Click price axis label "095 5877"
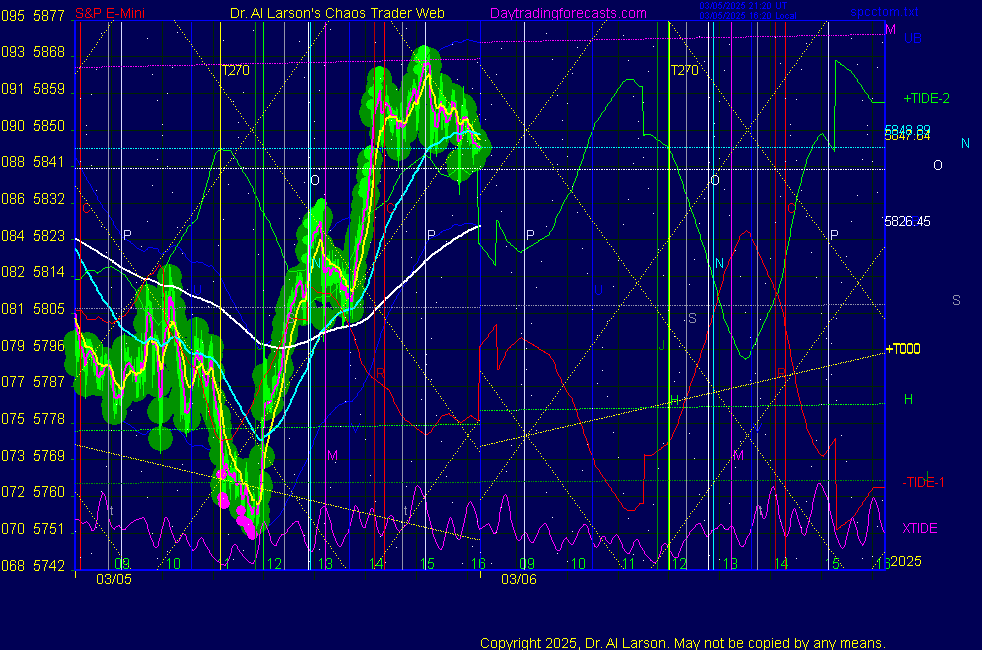Image resolution: width=982 pixels, height=650 pixels. (33, 16)
